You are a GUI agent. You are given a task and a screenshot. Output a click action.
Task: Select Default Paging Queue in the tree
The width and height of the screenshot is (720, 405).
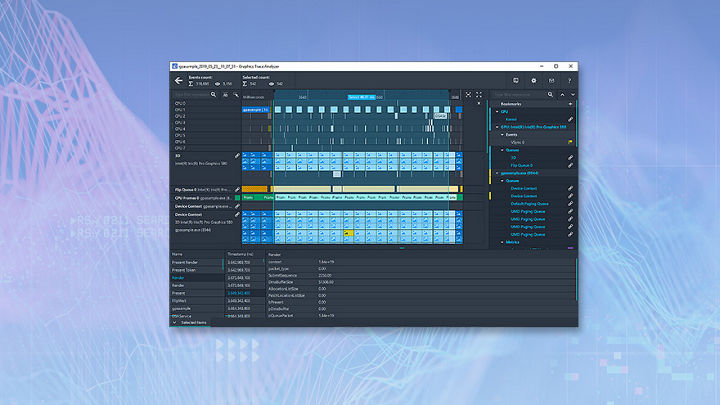point(529,203)
